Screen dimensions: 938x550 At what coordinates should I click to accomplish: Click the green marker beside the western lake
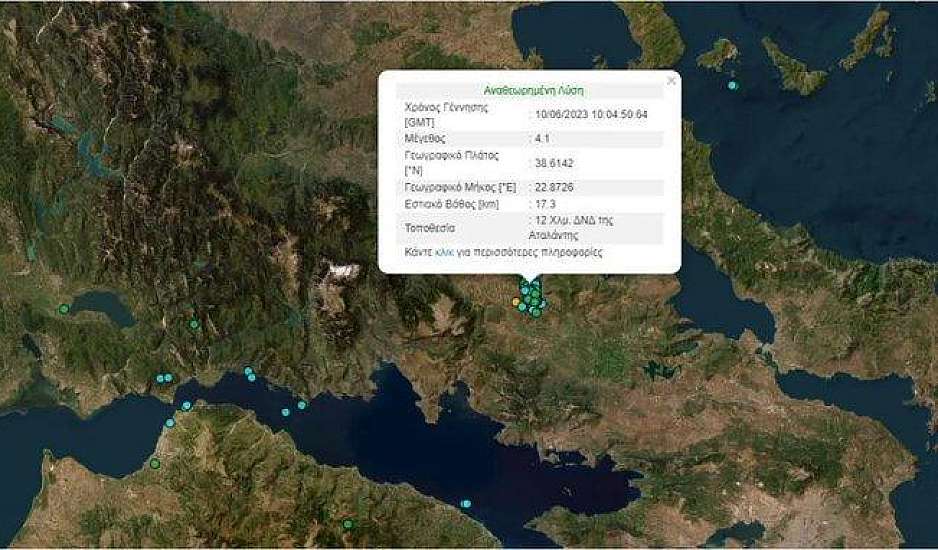coord(64,309)
